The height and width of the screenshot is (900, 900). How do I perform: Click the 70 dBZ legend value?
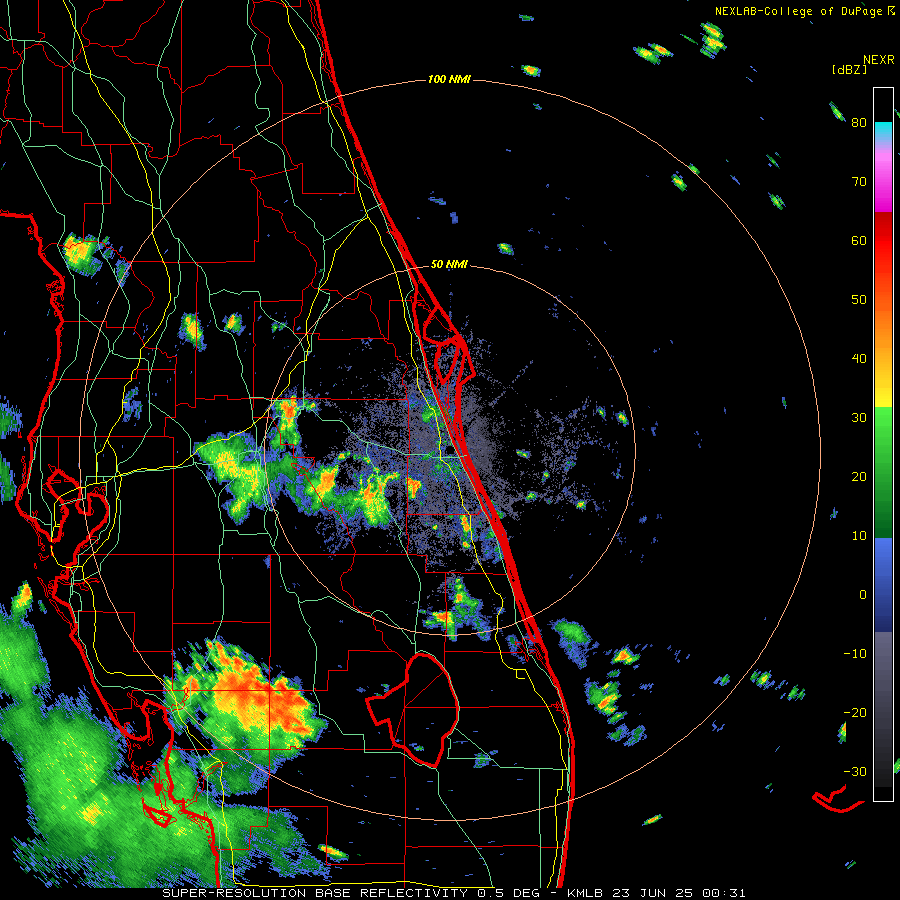(859, 182)
